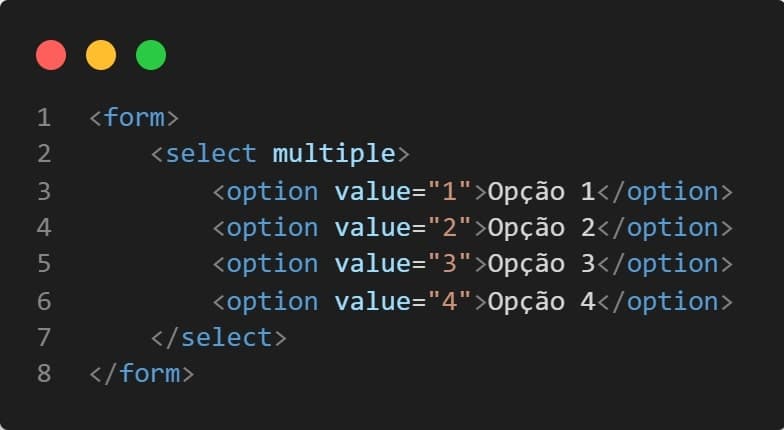Click the text Opção 4

[542, 302]
